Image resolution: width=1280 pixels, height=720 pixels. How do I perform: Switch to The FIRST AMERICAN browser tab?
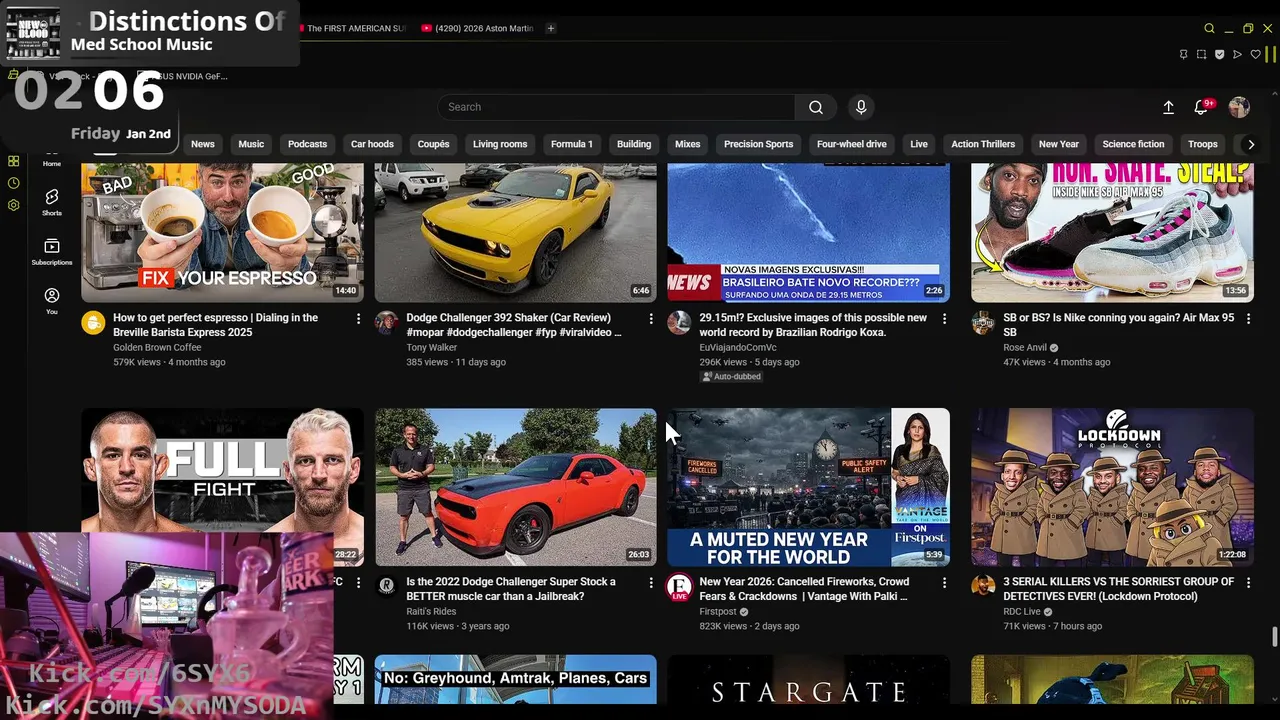354,28
